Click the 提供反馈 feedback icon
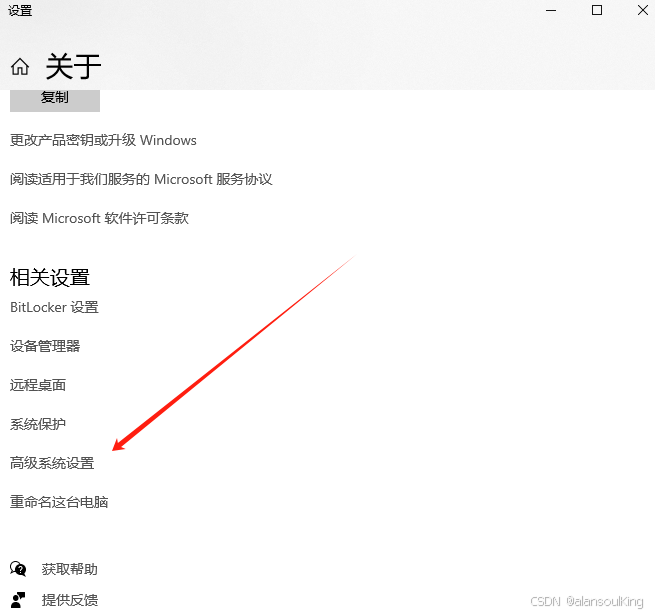This screenshot has height=615, width=655. (x=18, y=600)
